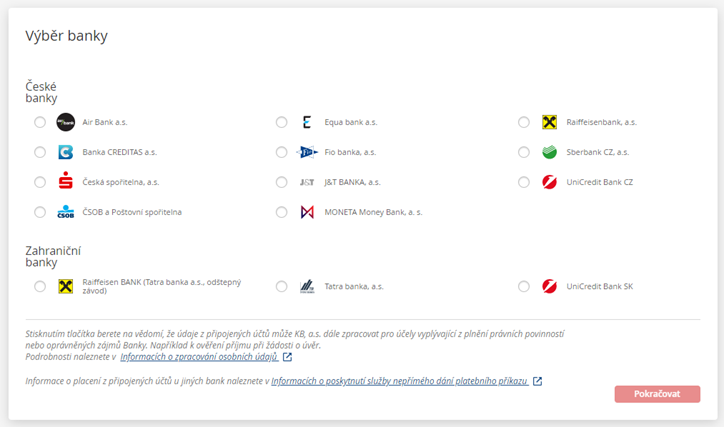724x427 pixels.
Task: Select Raiffeisen BANK Tatra branch radio button
Action: (x=40, y=286)
